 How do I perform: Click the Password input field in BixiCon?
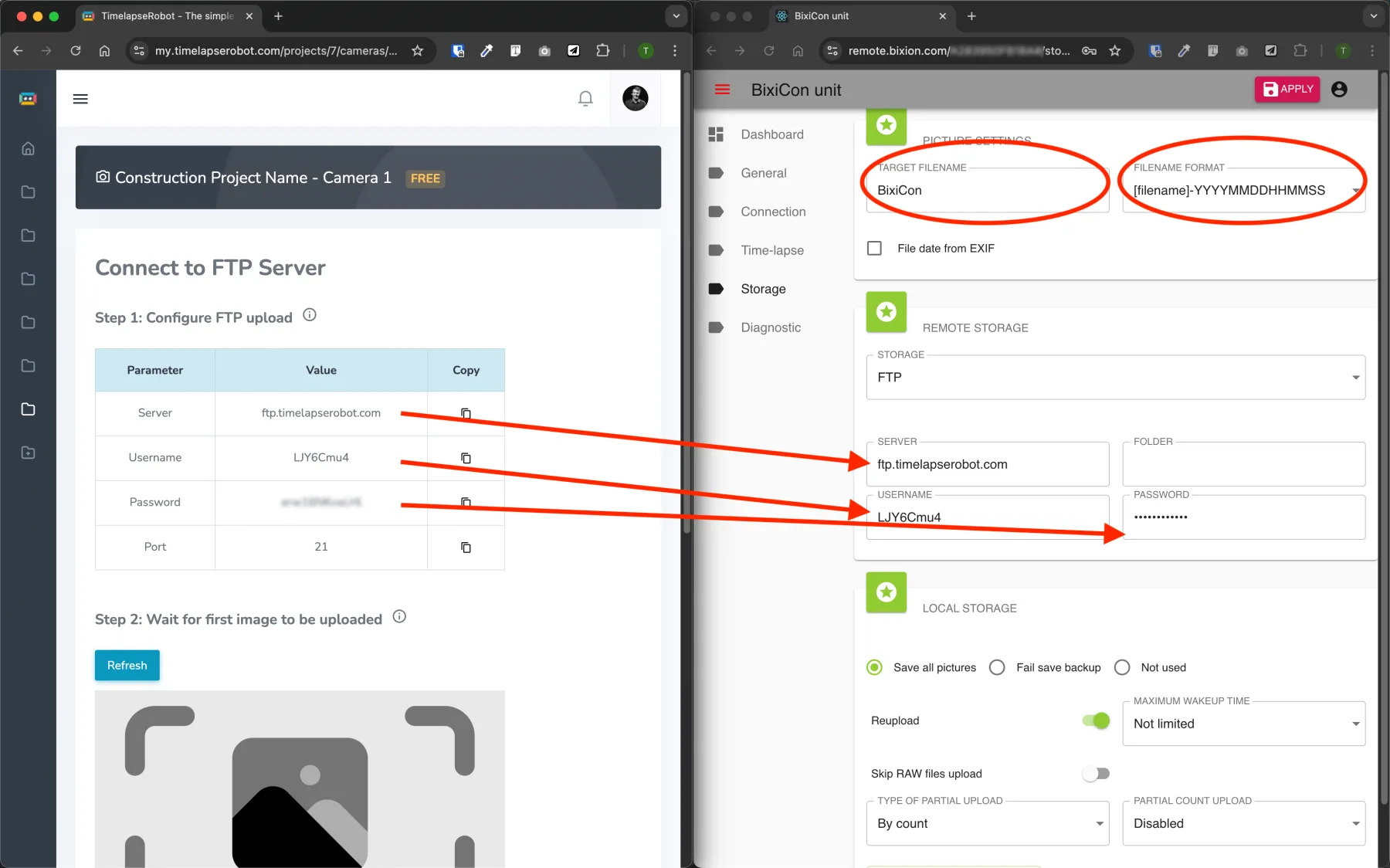coord(1243,517)
